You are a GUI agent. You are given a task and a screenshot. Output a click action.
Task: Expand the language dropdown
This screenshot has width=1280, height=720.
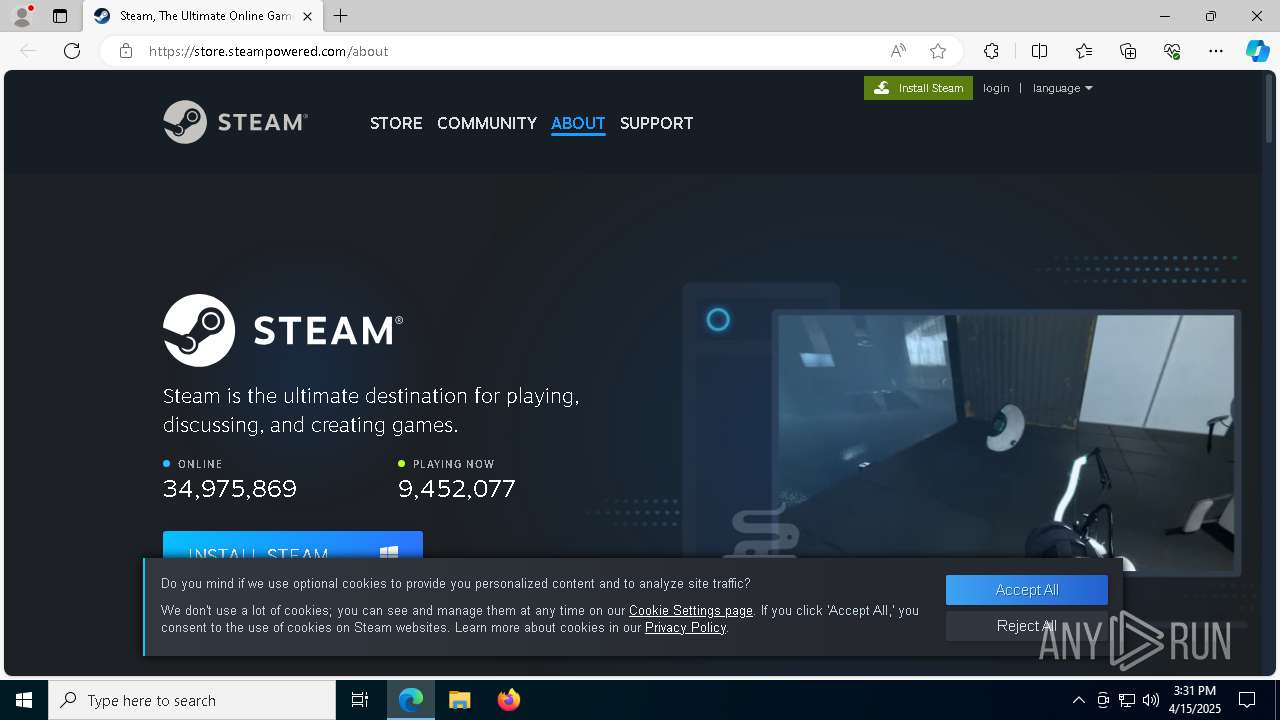1062,88
